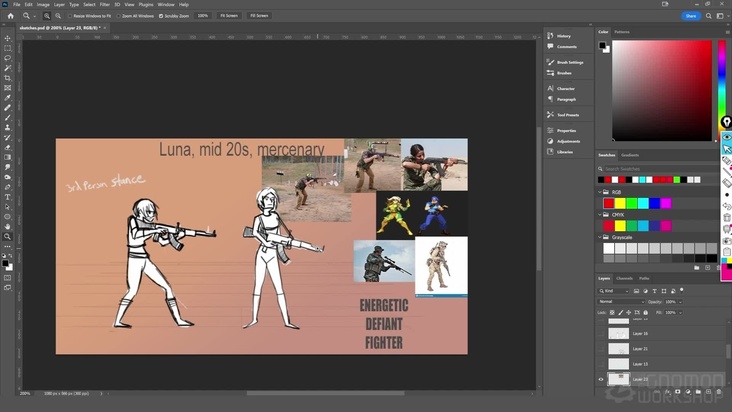The width and height of the screenshot is (732, 412).
Task: Open the Libraries panel
Action: point(565,152)
